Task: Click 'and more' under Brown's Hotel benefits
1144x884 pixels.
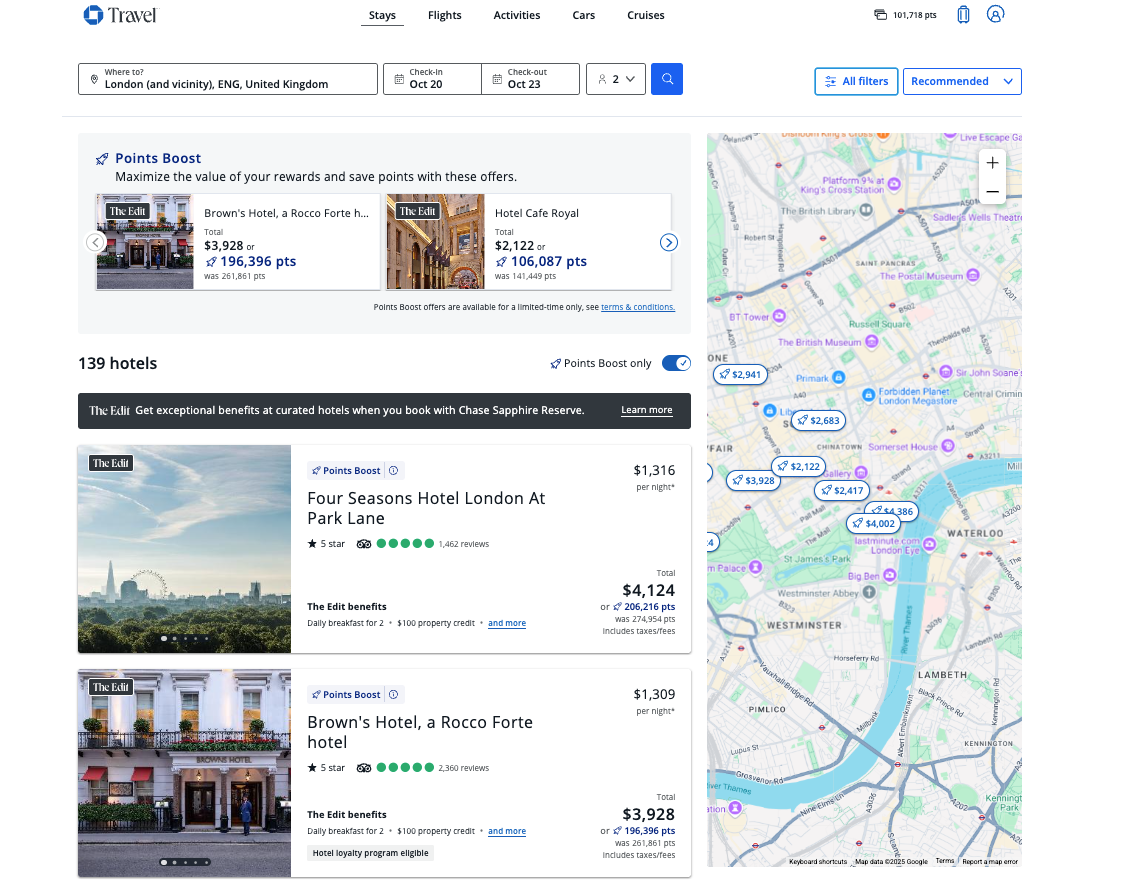Action: click(507, 831)
